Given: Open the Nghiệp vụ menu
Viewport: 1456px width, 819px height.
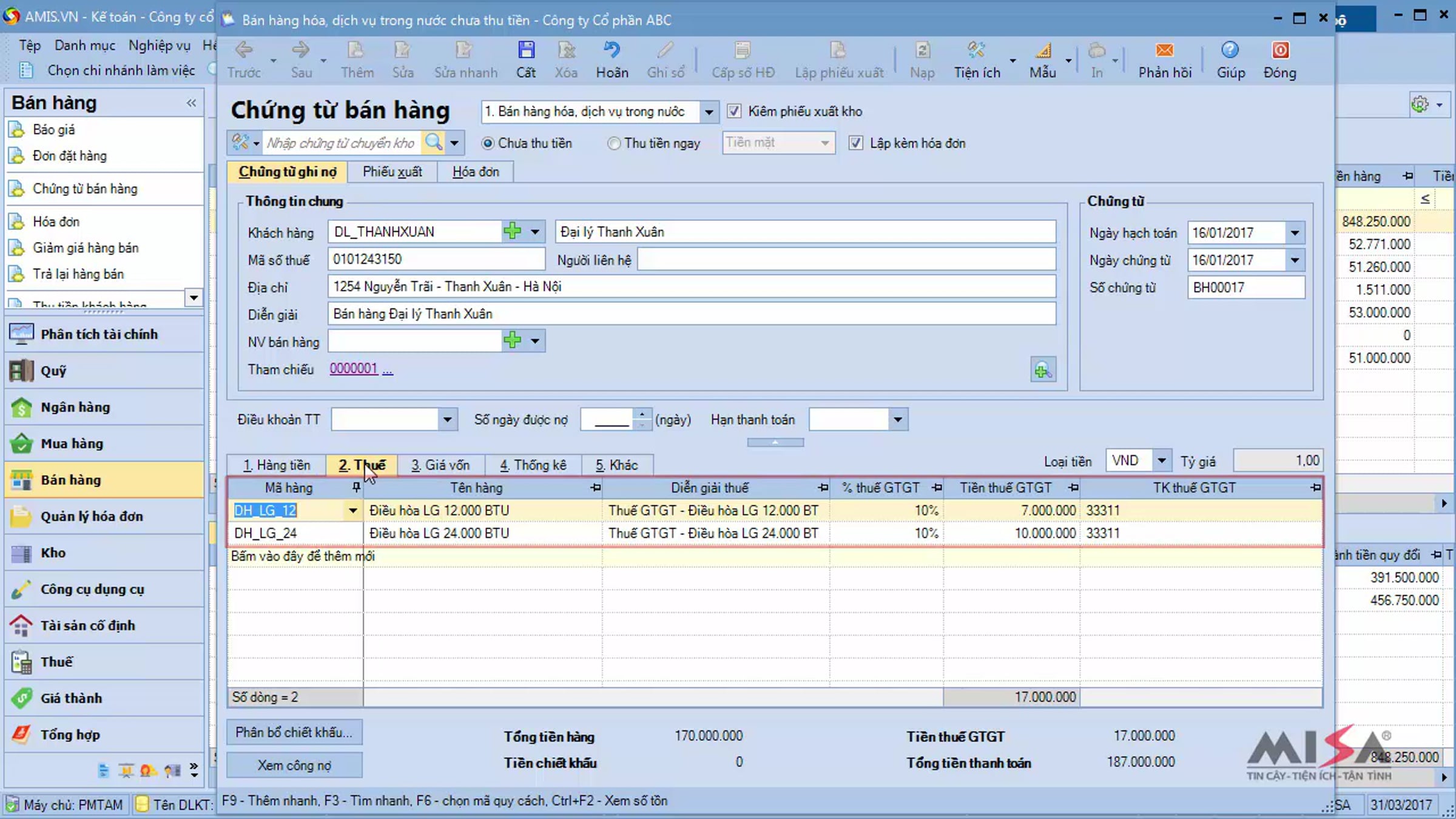Looking at the screenshot, I should 160,45.
